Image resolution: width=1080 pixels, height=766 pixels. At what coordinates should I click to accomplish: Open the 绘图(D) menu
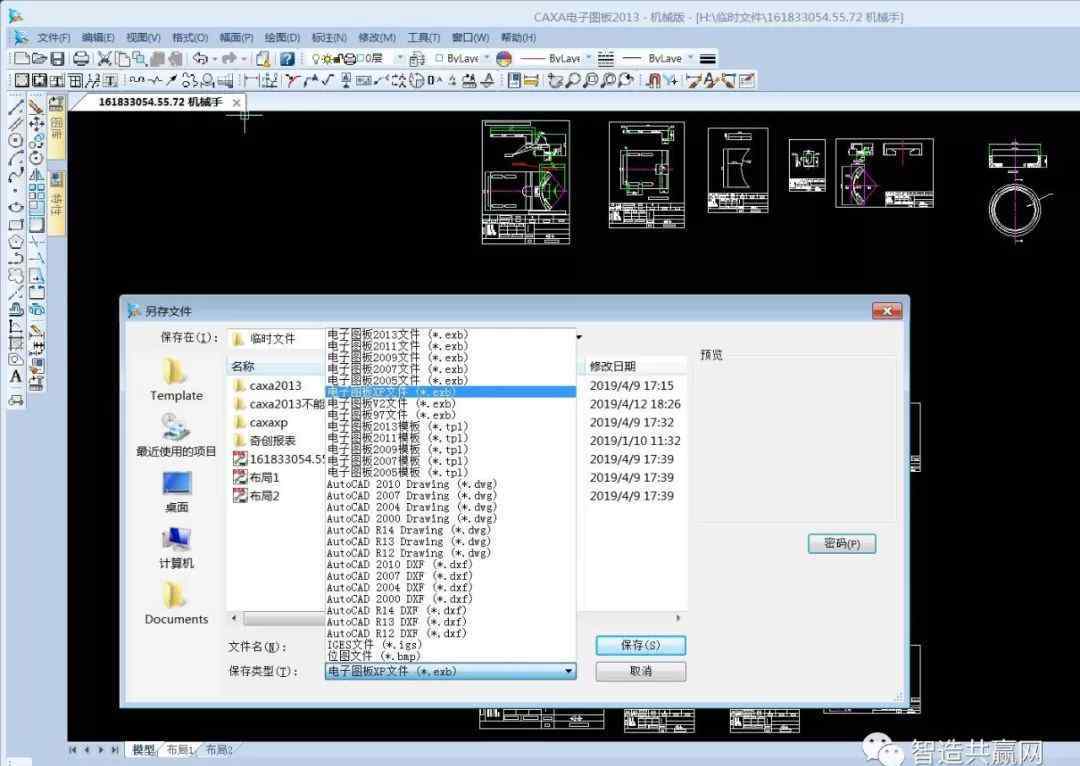click(282, 37)
